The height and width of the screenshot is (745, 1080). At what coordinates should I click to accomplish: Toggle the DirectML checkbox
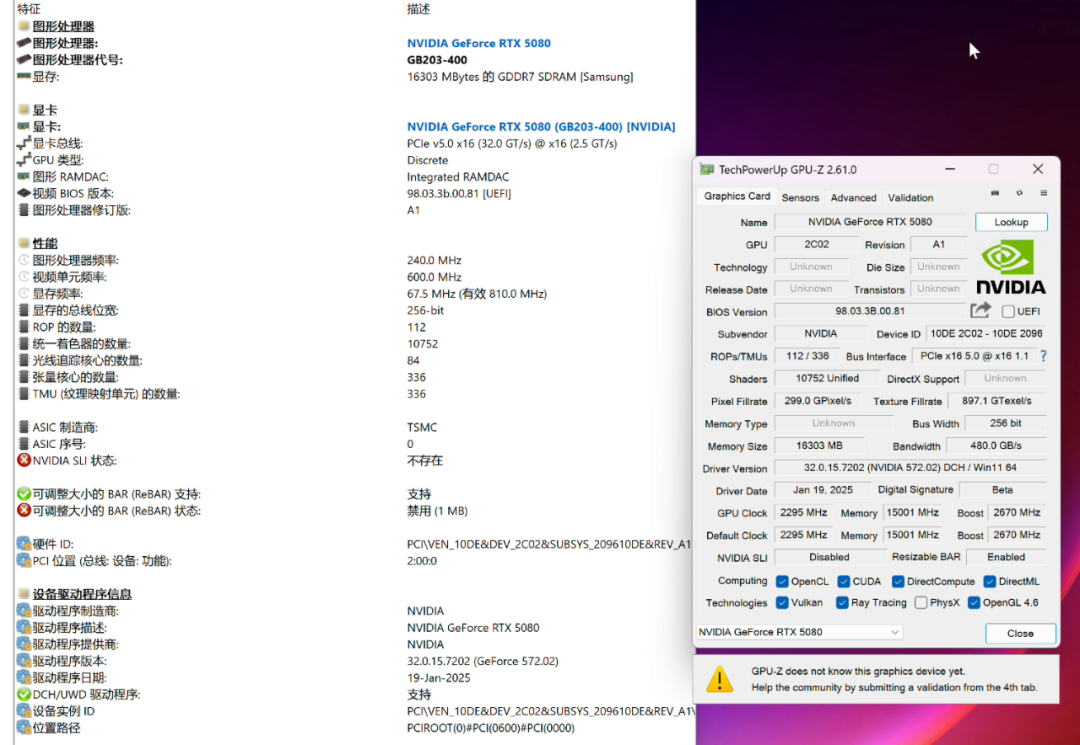(990, 581)
